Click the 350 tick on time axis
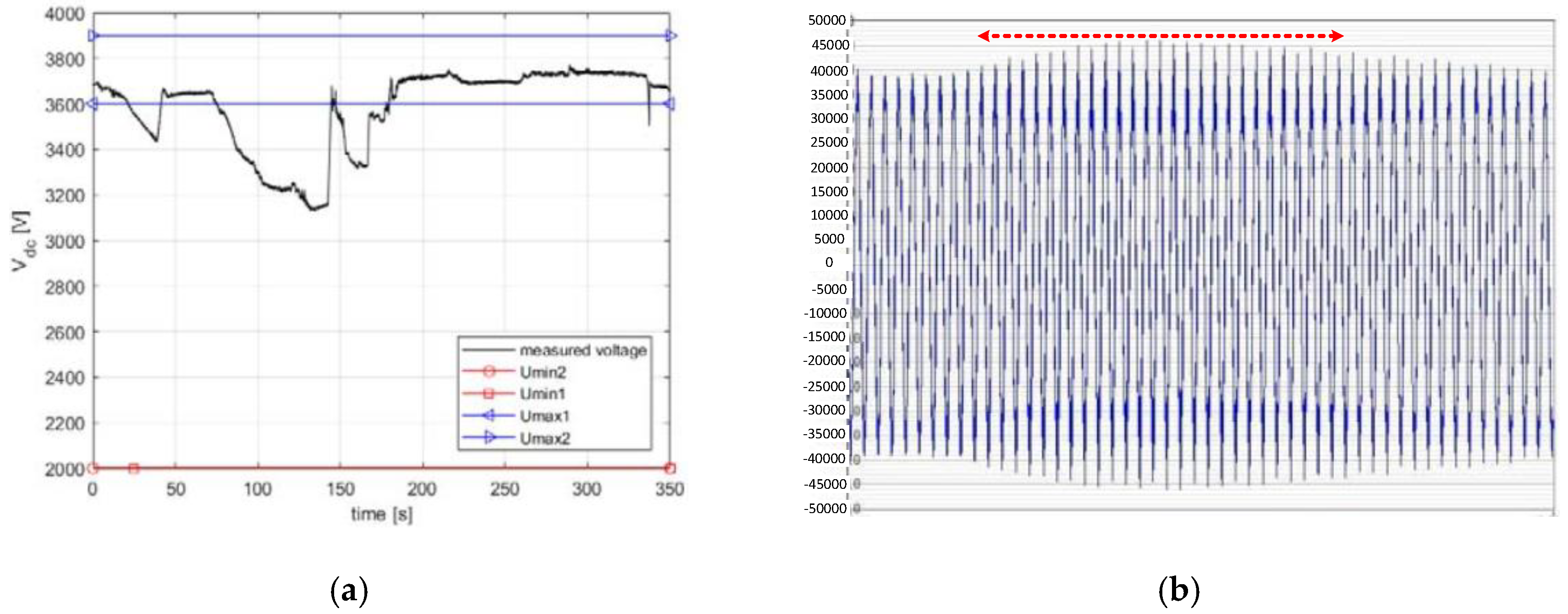Viewport: 1568px width, 614px height. point(669,489)
